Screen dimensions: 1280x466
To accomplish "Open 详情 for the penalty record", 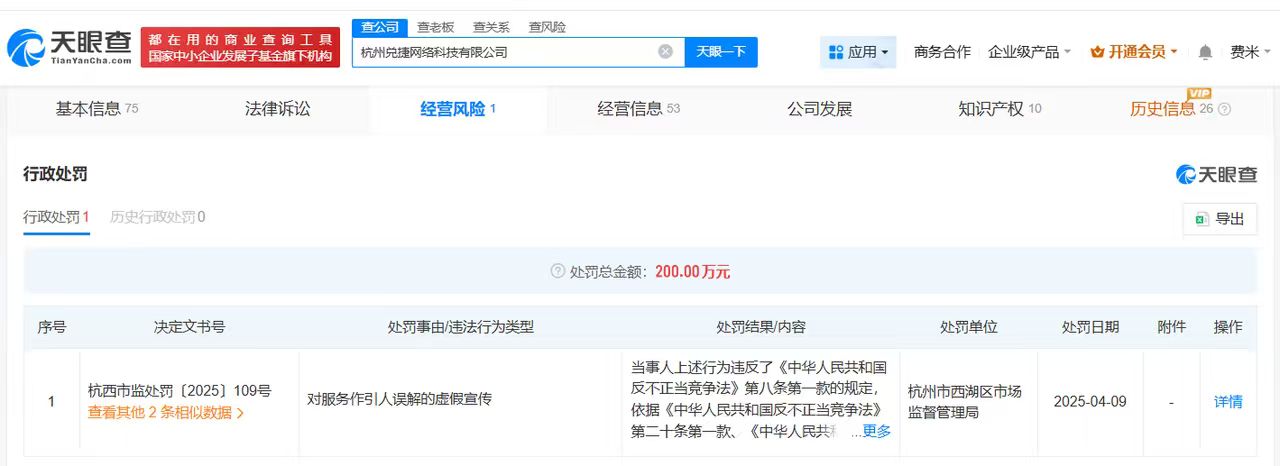I will pyautogui.click(x=1227, y=401).
